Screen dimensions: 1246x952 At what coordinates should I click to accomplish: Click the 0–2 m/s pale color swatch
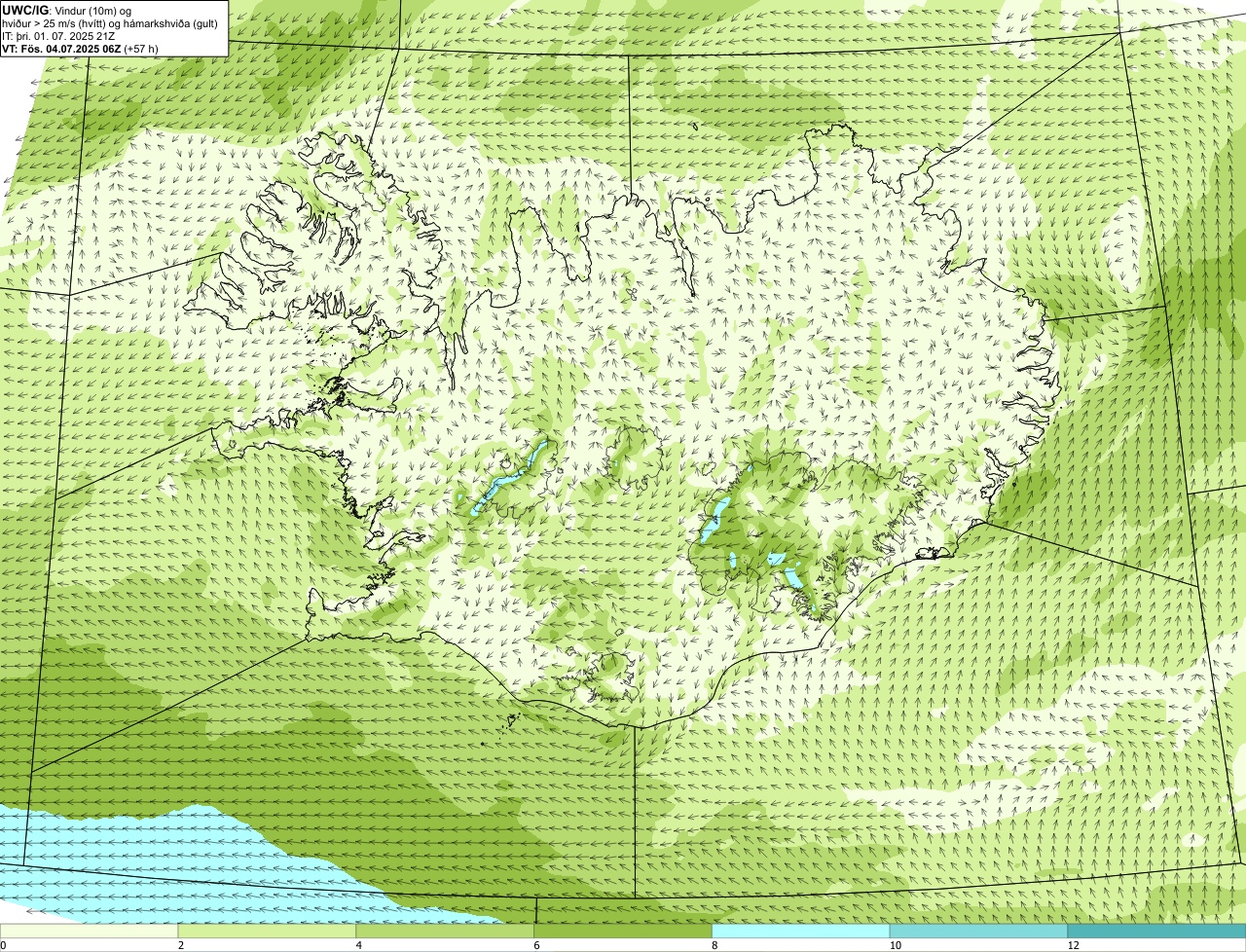tap(89, 932)
